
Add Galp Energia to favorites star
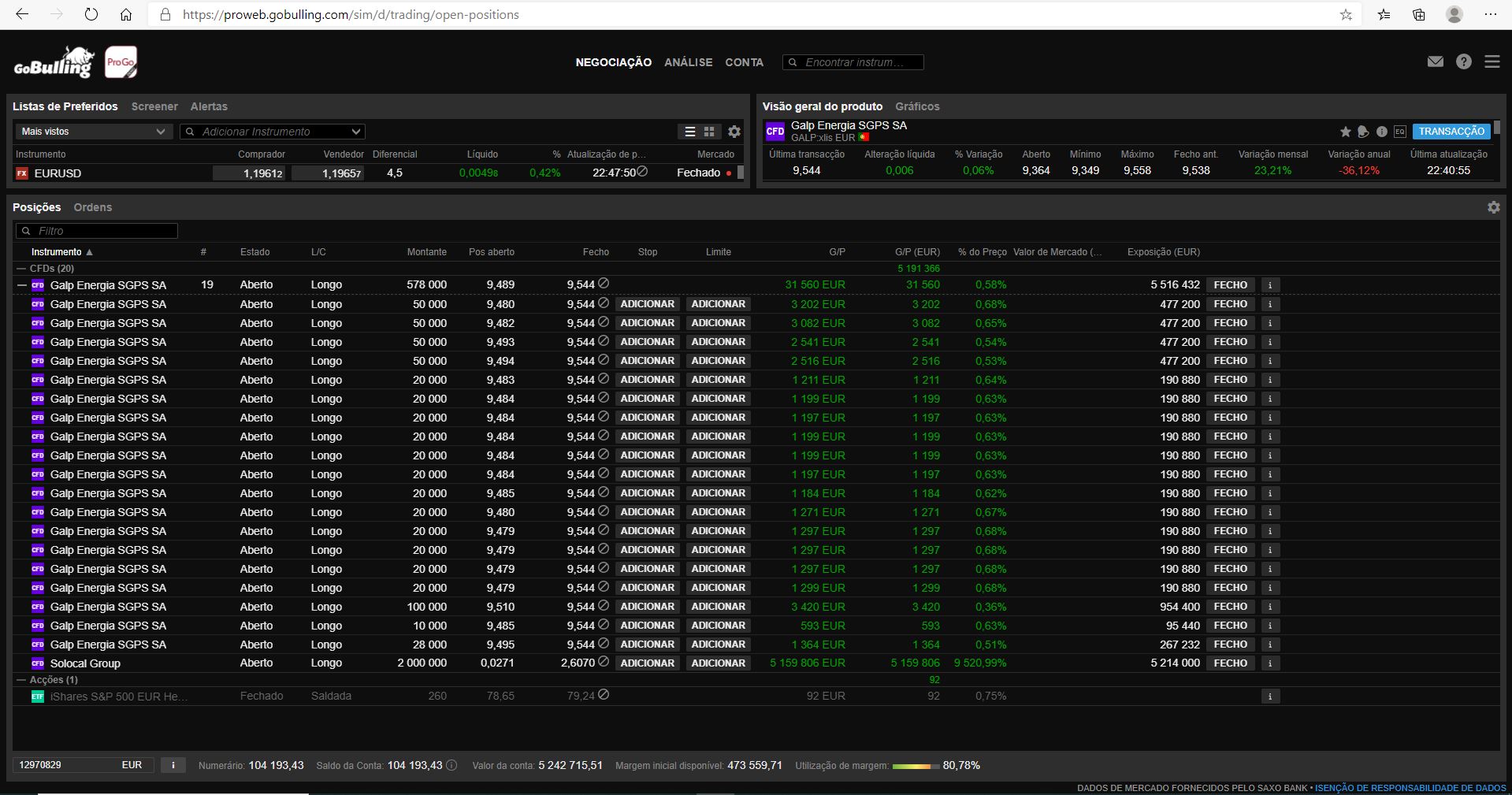point(1345,132)
